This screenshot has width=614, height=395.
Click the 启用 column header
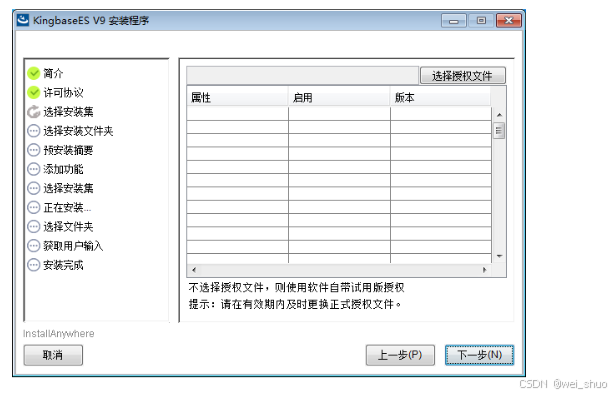pyautogui.click(x=339, y=97)
